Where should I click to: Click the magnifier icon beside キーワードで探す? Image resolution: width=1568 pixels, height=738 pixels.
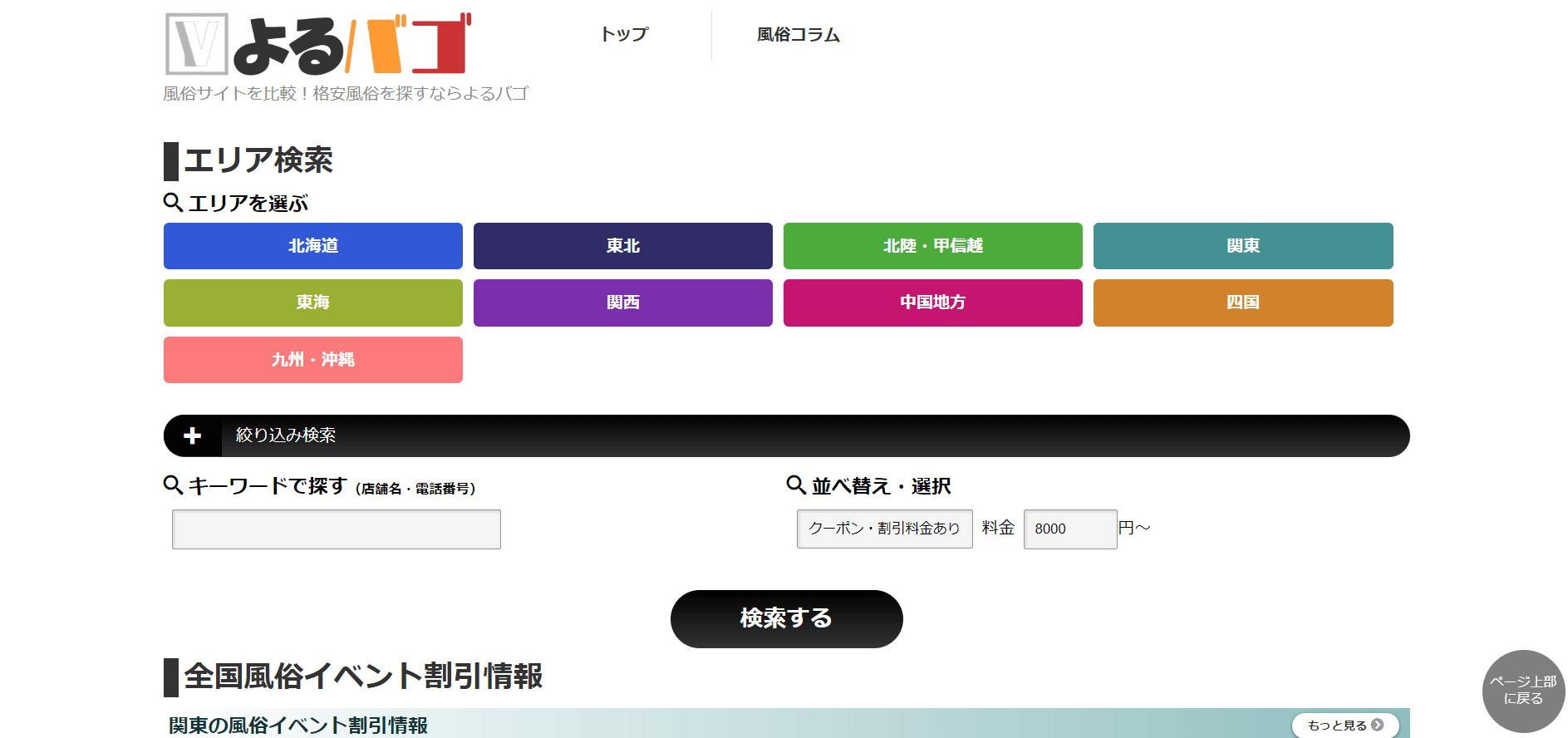[x=173, y=485]
